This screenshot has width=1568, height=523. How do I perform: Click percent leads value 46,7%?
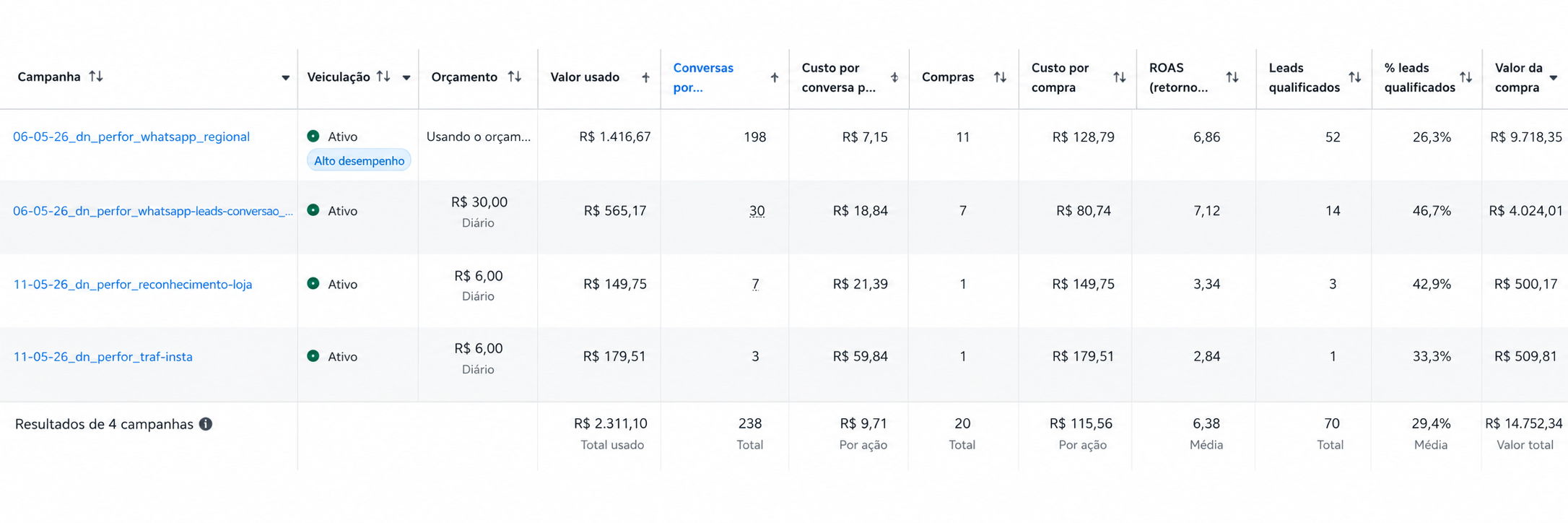click(1432, 211)
